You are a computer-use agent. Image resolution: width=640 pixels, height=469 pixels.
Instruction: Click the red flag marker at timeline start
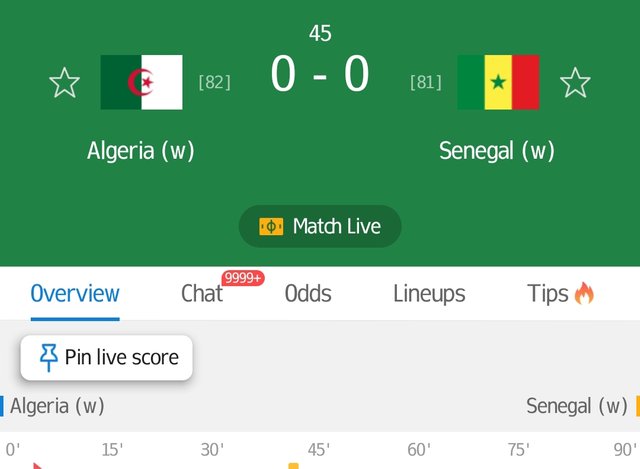coord(38,466)
